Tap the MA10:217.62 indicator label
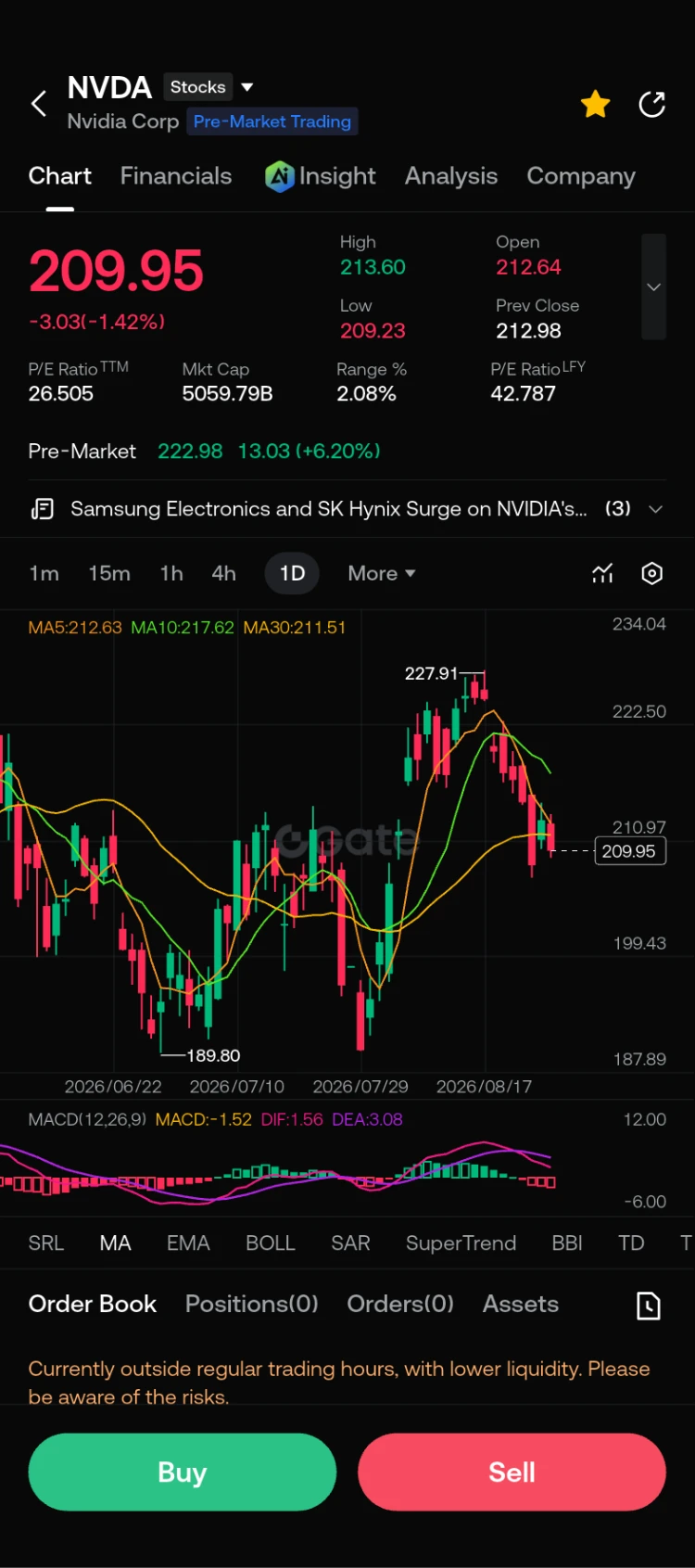The width and height of the screenshot is (695, 1568). (x=183, y=628)
